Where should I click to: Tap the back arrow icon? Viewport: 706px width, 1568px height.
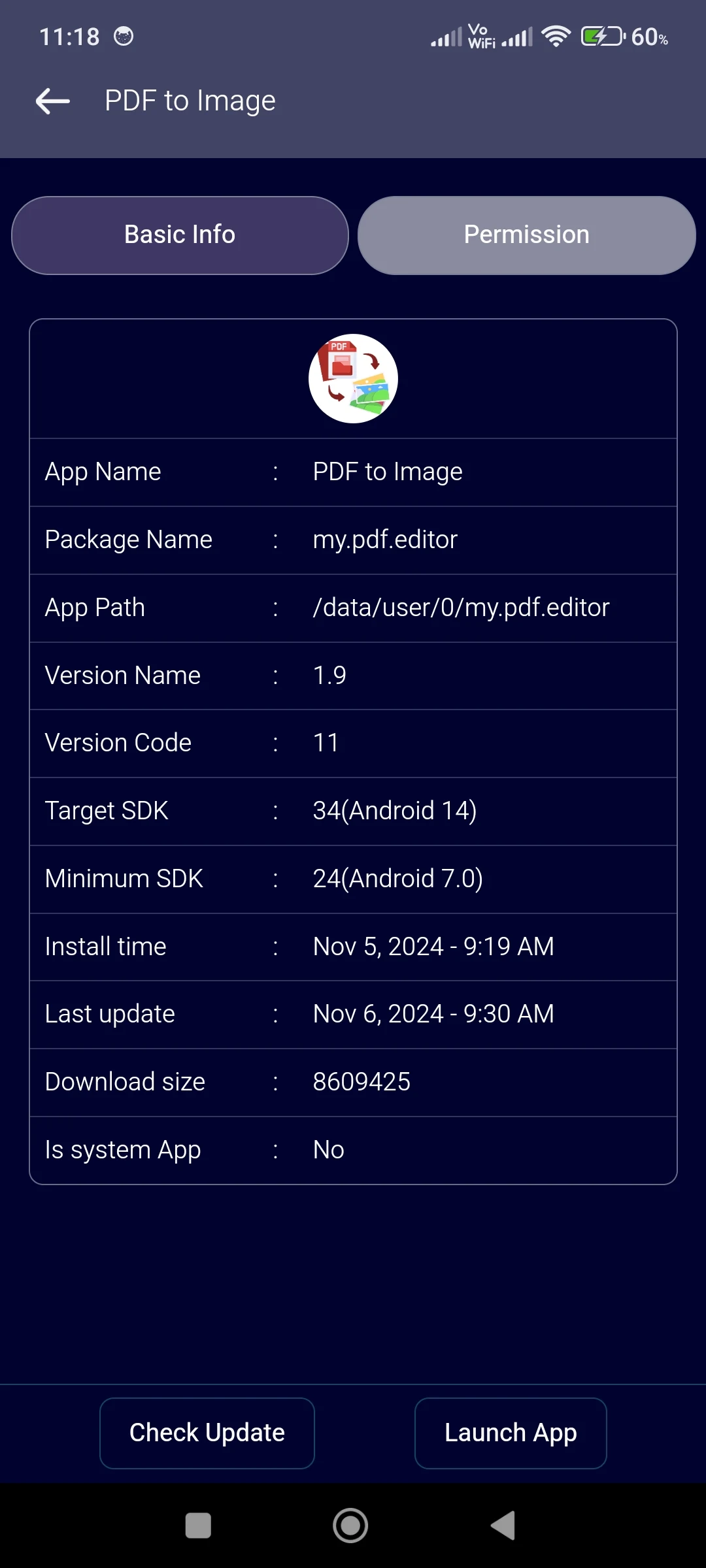pos(53,101)
